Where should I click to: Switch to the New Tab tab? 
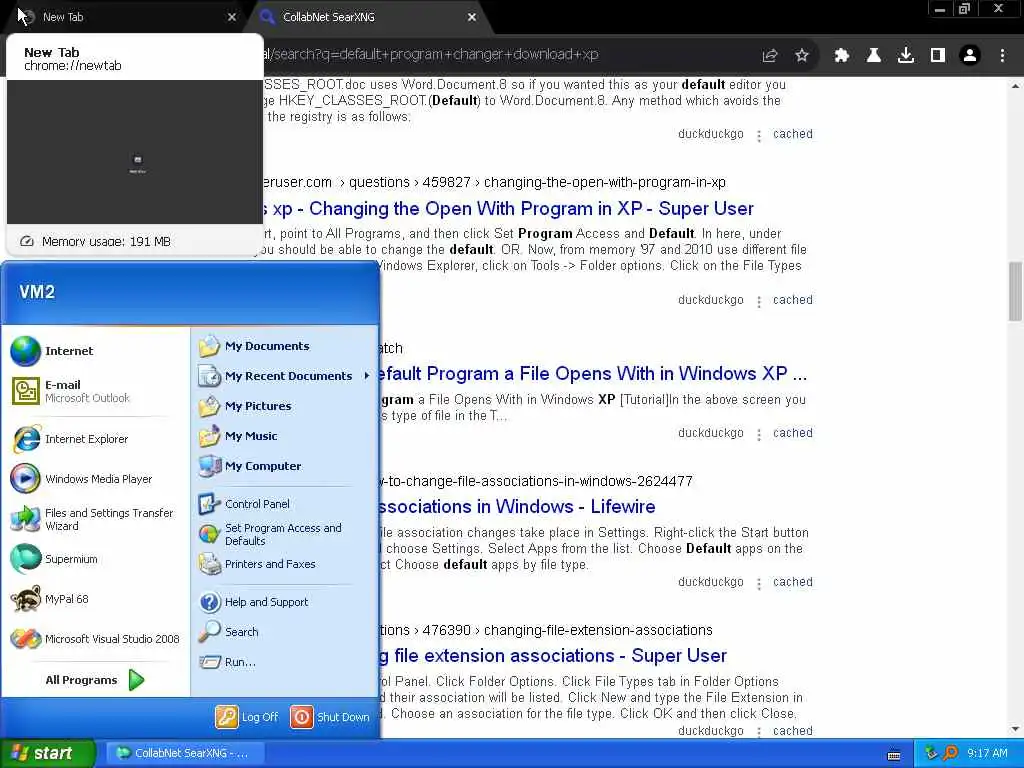point(124,17)
